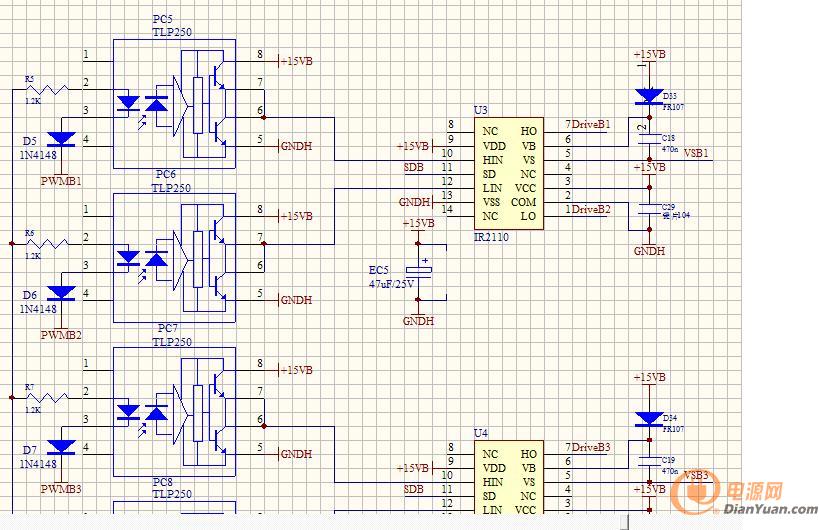The width and height of the screenshot is (819, 530).
Task: Select the PC8 designator label
Action: [162, 482]
